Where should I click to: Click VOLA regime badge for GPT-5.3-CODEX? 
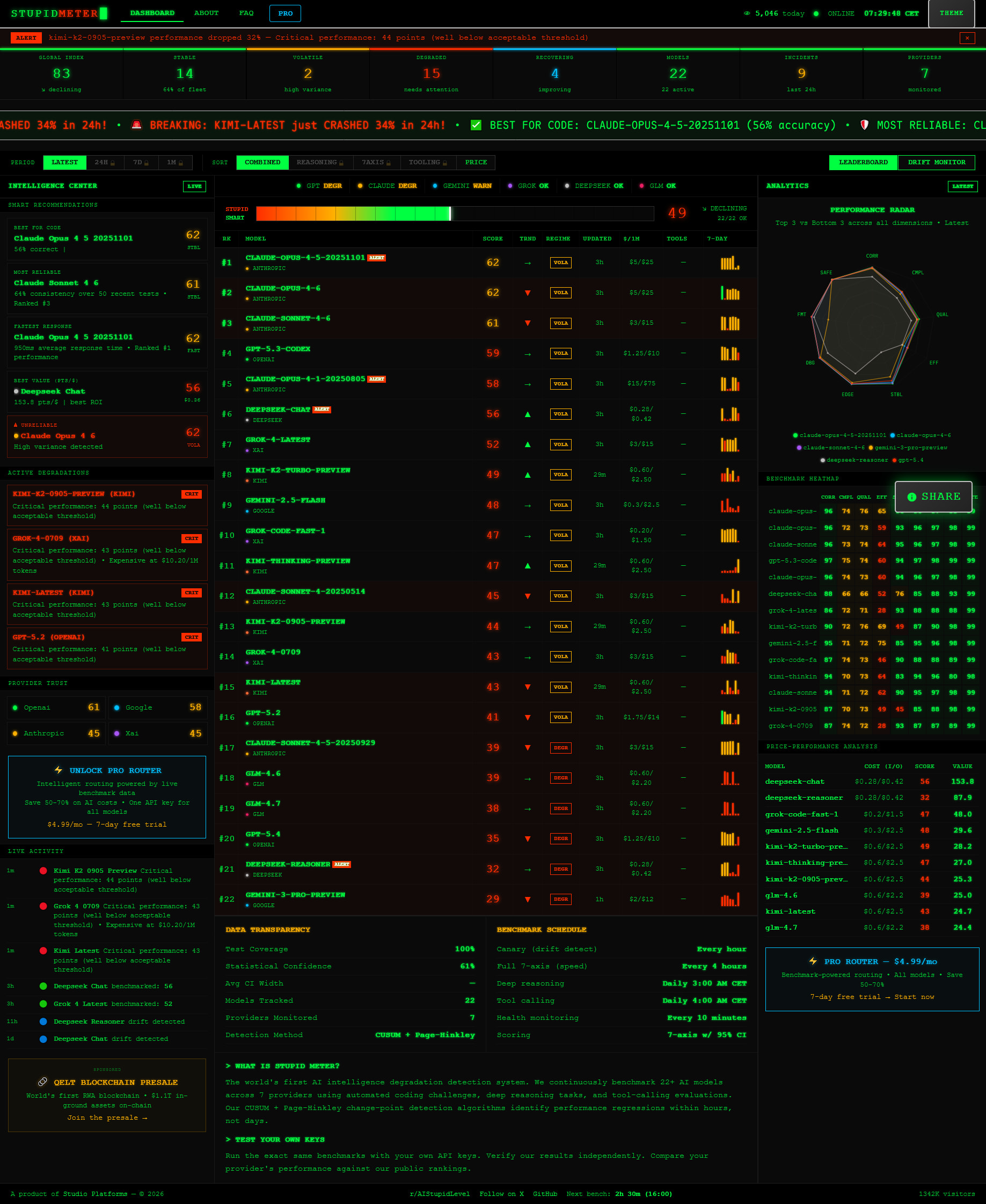pos(560,354)
